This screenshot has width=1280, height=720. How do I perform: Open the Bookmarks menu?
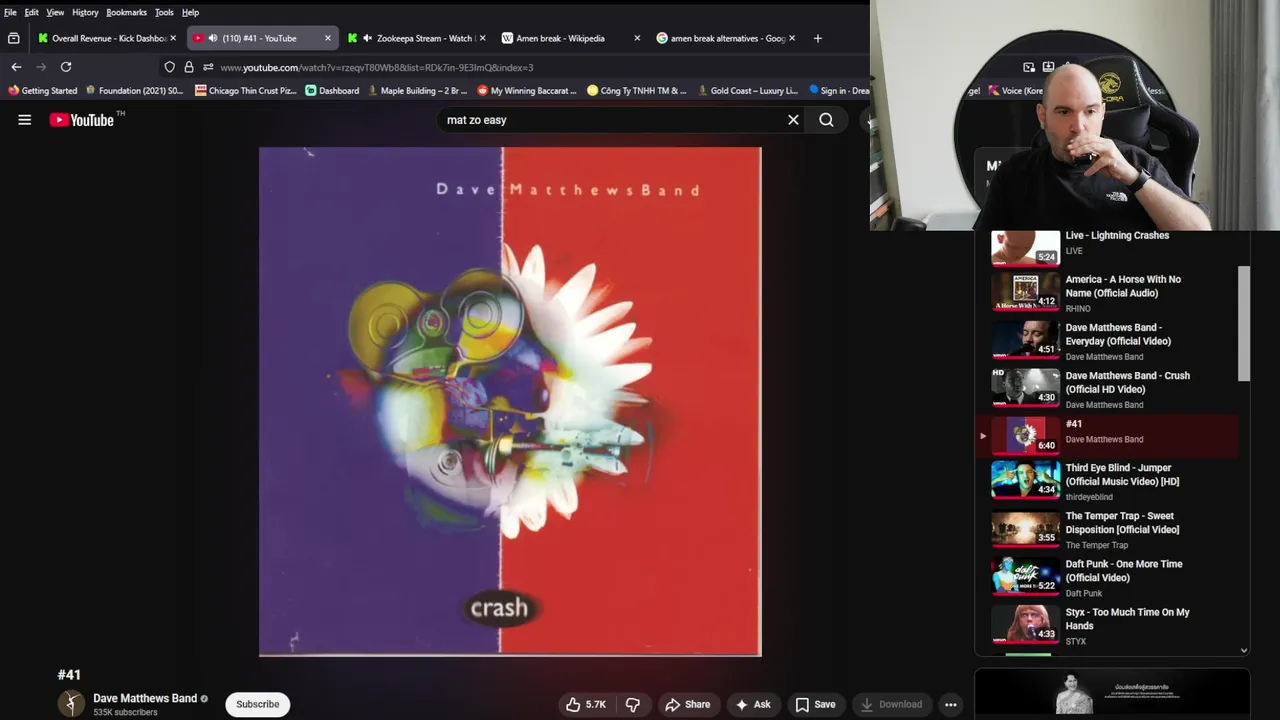point(127,12)
